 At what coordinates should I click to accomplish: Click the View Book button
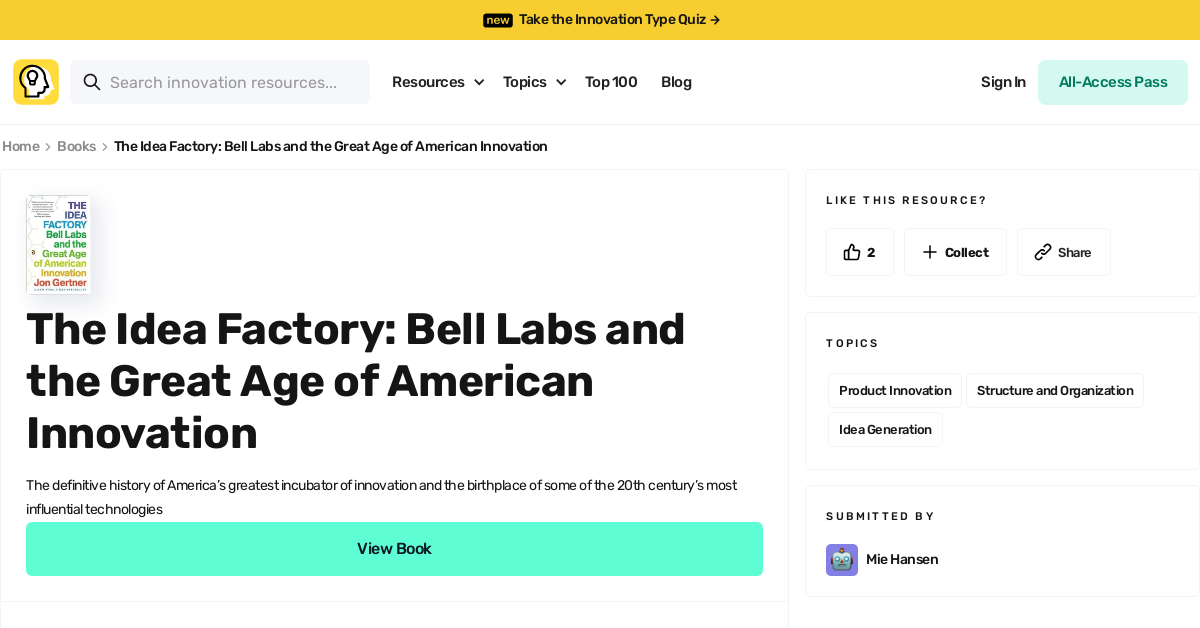coord(394,548)
